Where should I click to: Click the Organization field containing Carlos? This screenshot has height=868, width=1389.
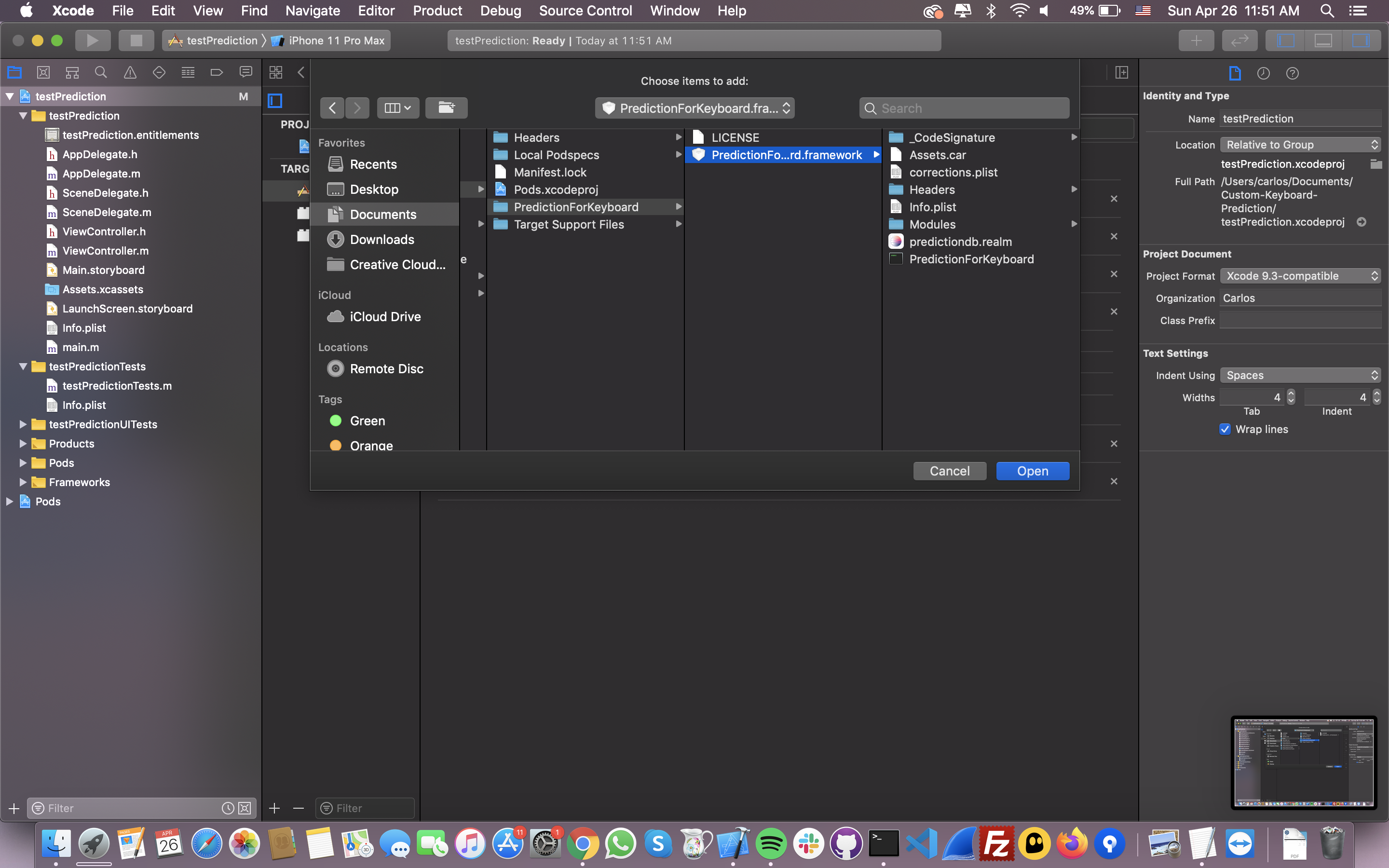tap(1300, 298)
